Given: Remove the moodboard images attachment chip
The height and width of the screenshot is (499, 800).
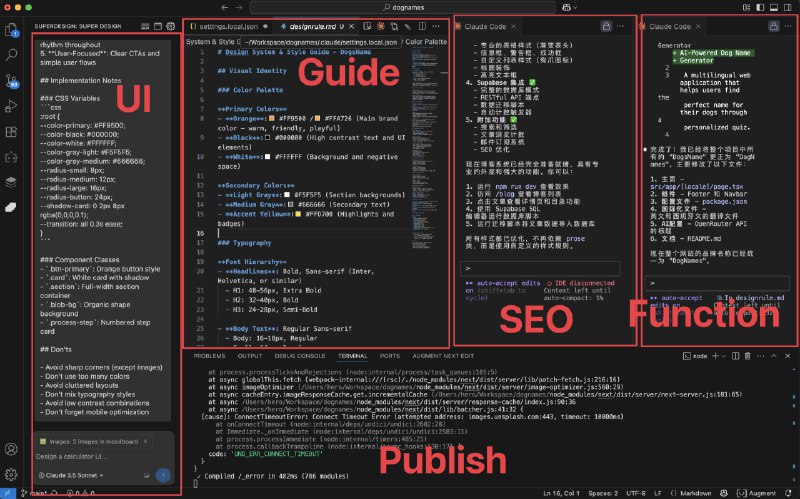Looking at the screenshot, I should pyautogui.click(x=145, y=441).
